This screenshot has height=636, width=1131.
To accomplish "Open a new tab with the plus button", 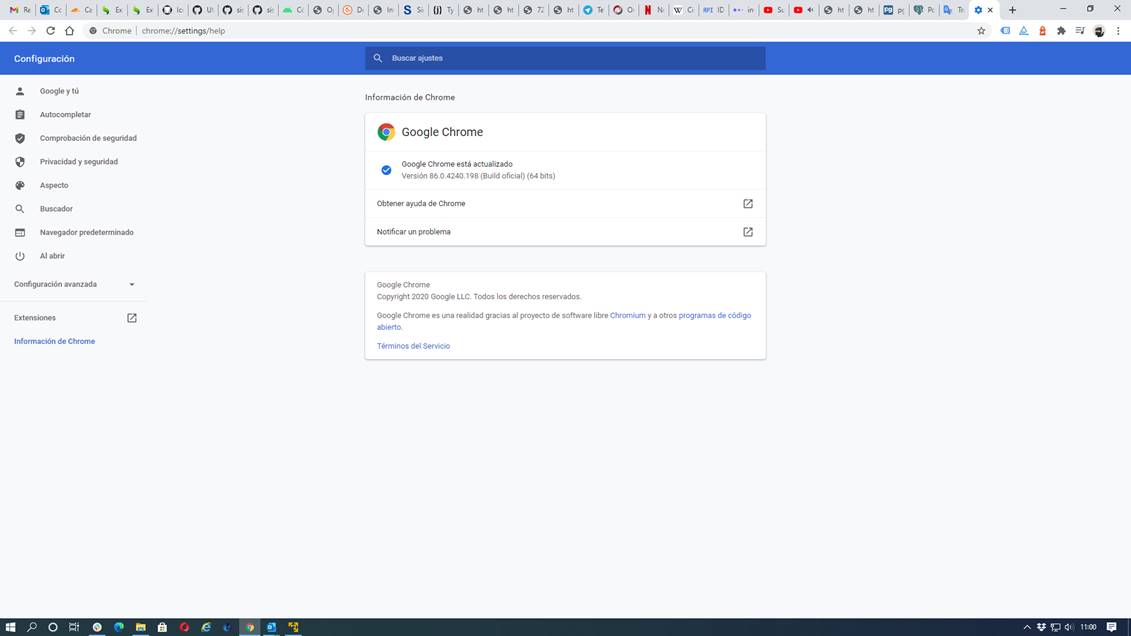I will click(1012, 10).
